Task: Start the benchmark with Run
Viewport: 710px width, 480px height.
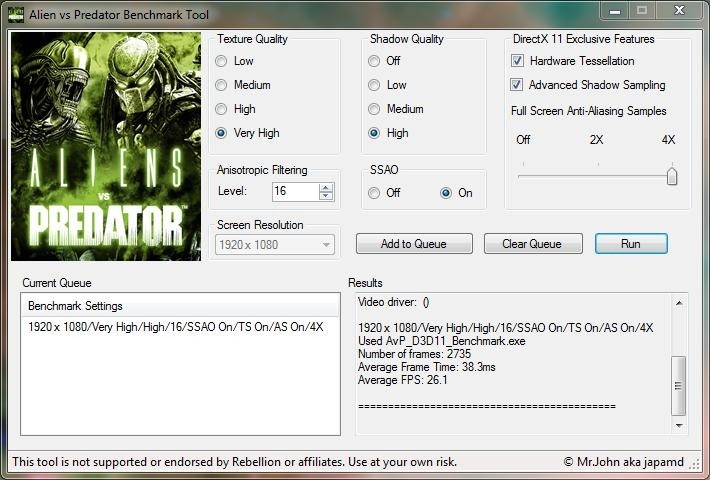Action: [630, 244]
